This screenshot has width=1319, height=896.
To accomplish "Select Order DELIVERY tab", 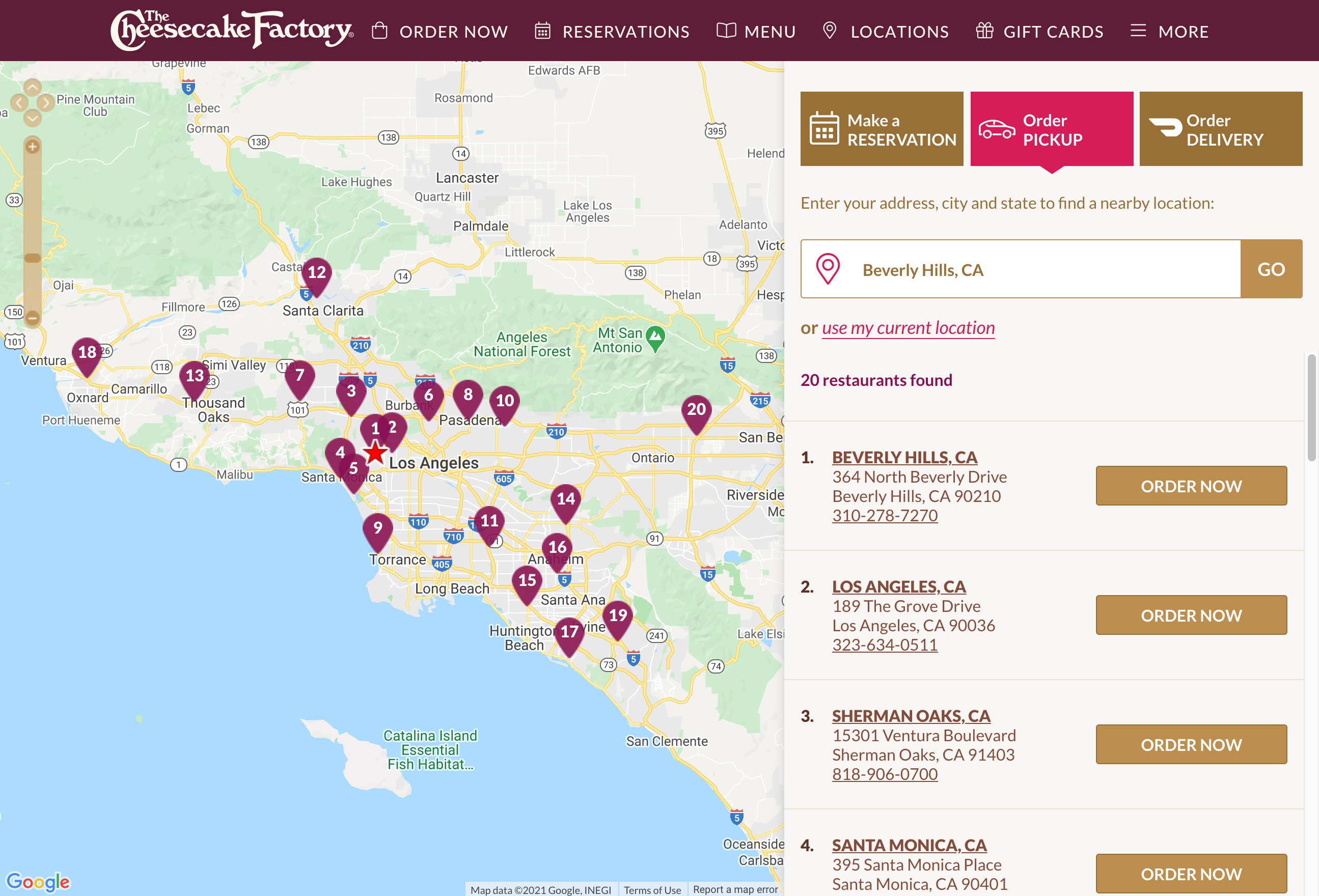I will pyautogui.click(x=1221, y=129).
